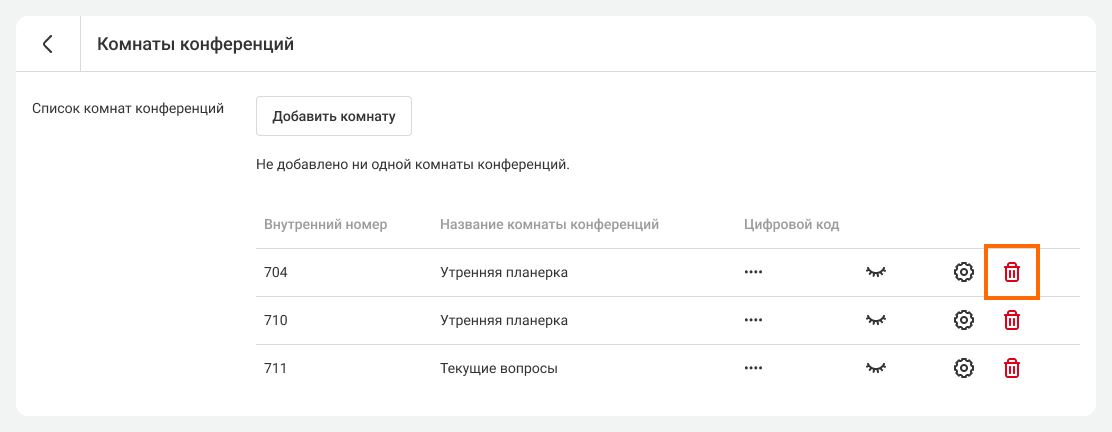Click the 'Текущие вопросы' room name
The width and height of the screenshot is (1112, 432).
498,368
